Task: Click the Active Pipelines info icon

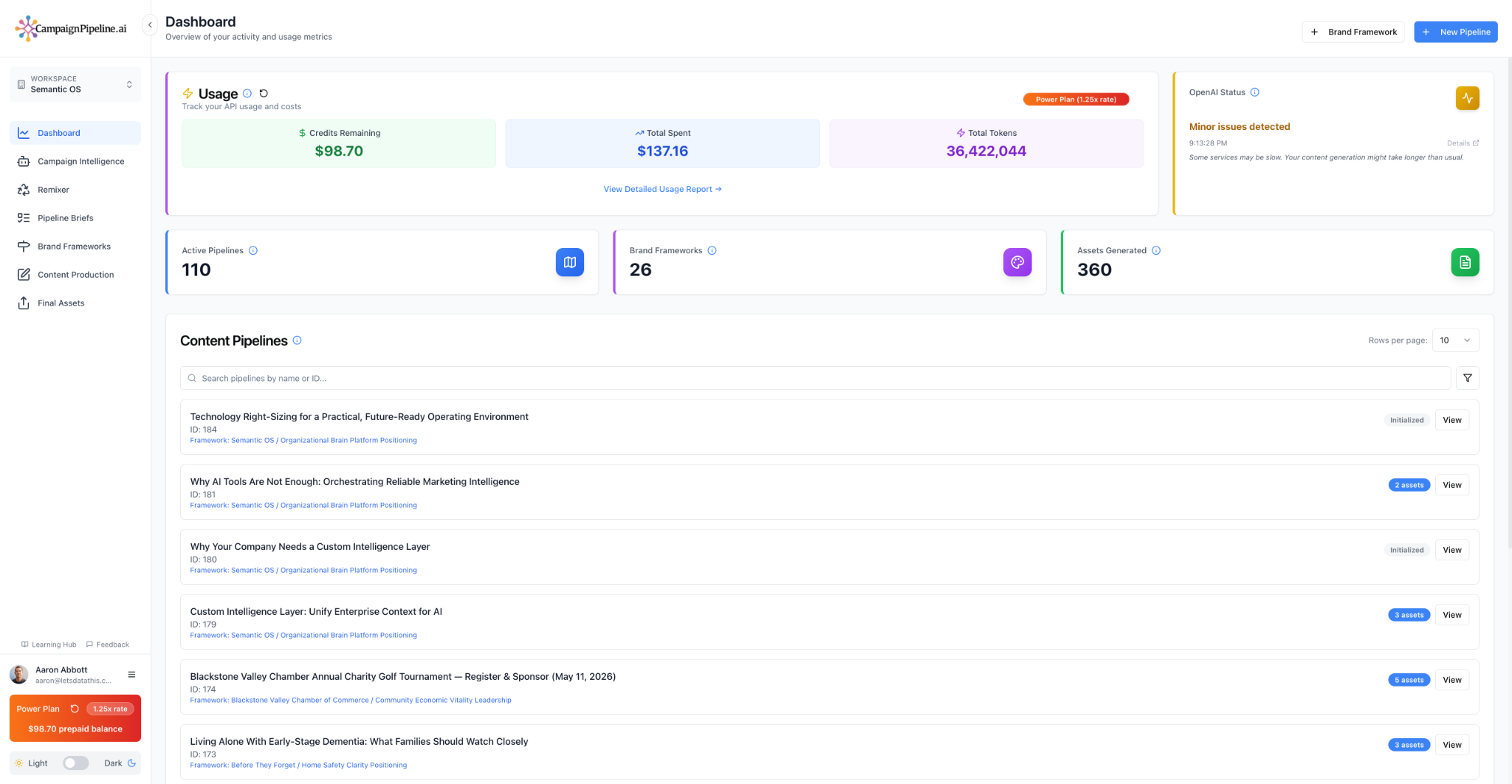Action: click(x=253, y=250)
